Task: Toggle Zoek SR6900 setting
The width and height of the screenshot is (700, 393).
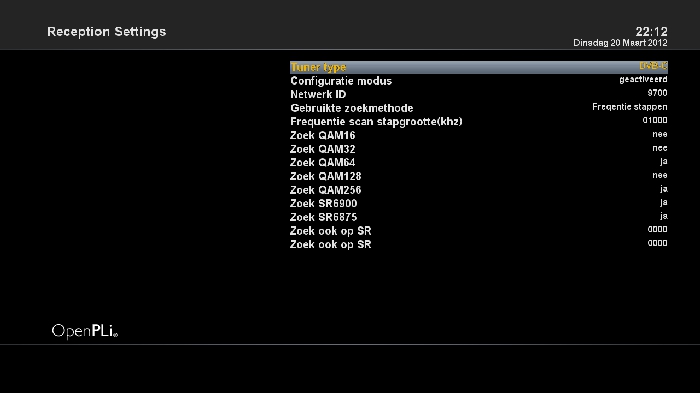Action: click(x=479, y=203)
